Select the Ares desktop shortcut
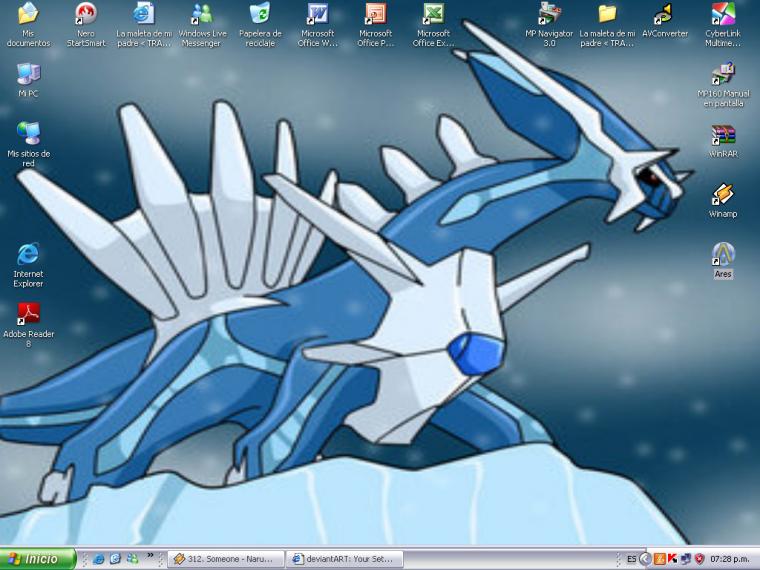The width and height of the screenshot is (760, 570). (723, 260)
